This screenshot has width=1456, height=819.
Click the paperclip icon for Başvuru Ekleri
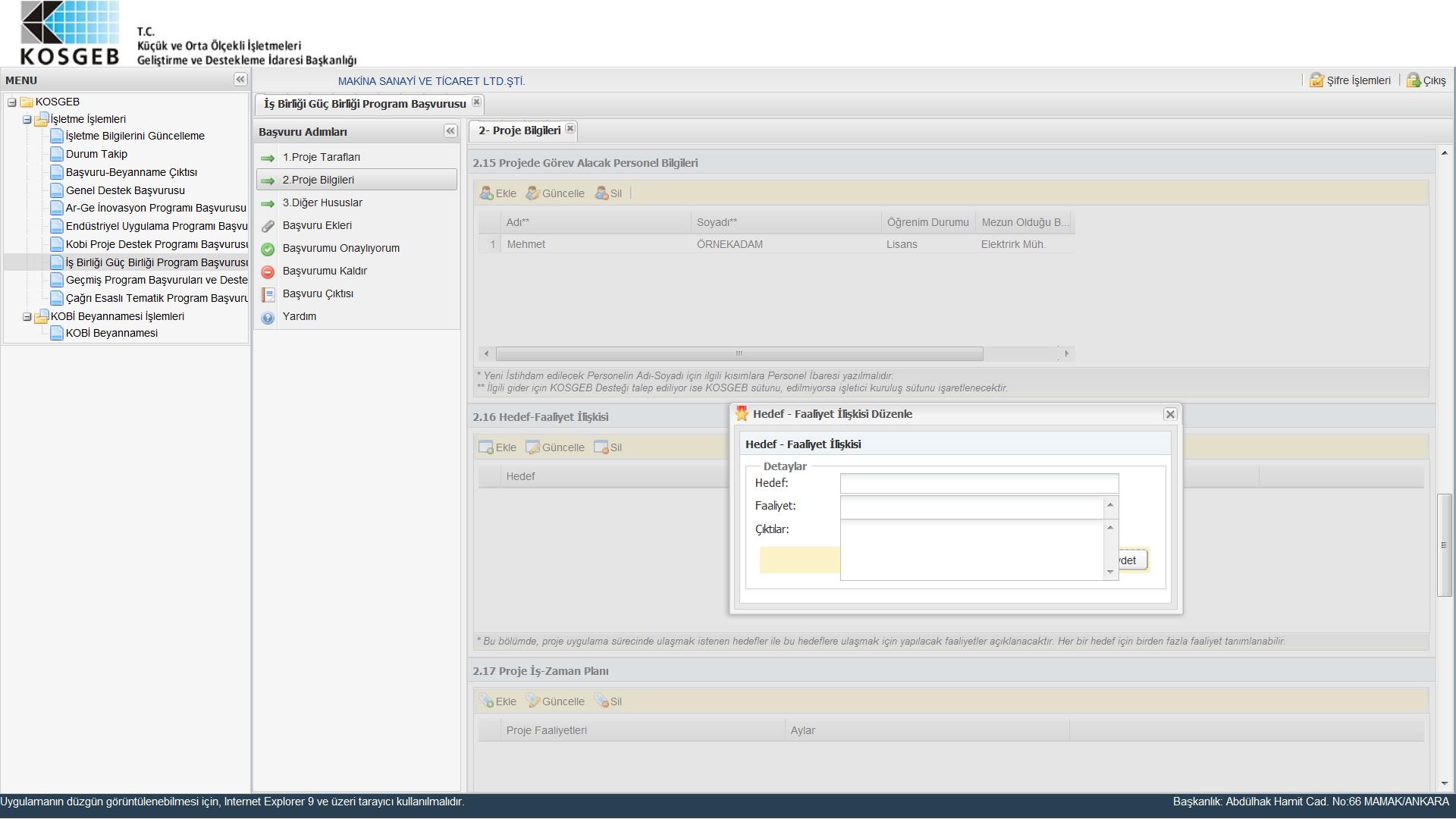(268, 226)
